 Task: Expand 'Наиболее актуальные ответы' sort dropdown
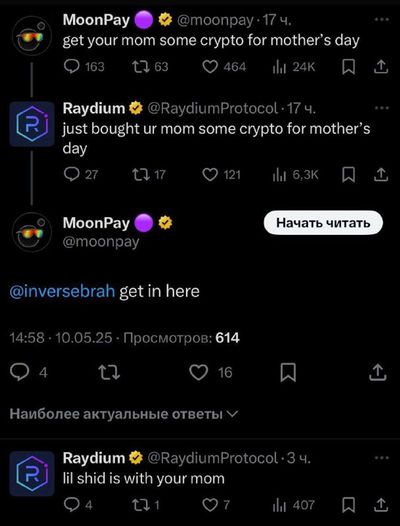(123, 414)
